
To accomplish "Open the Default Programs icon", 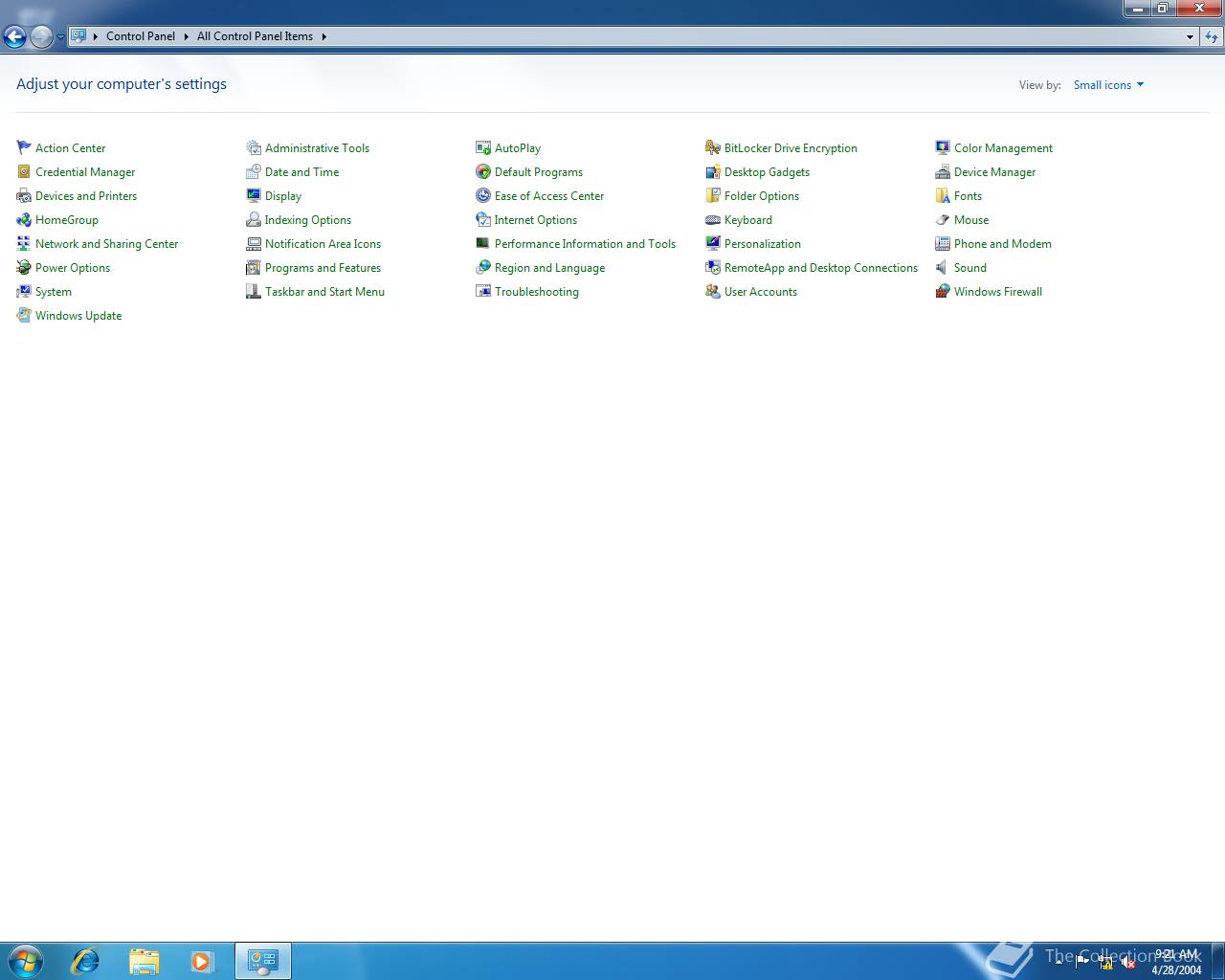I will pyautogui.click(x=483, y=171).
